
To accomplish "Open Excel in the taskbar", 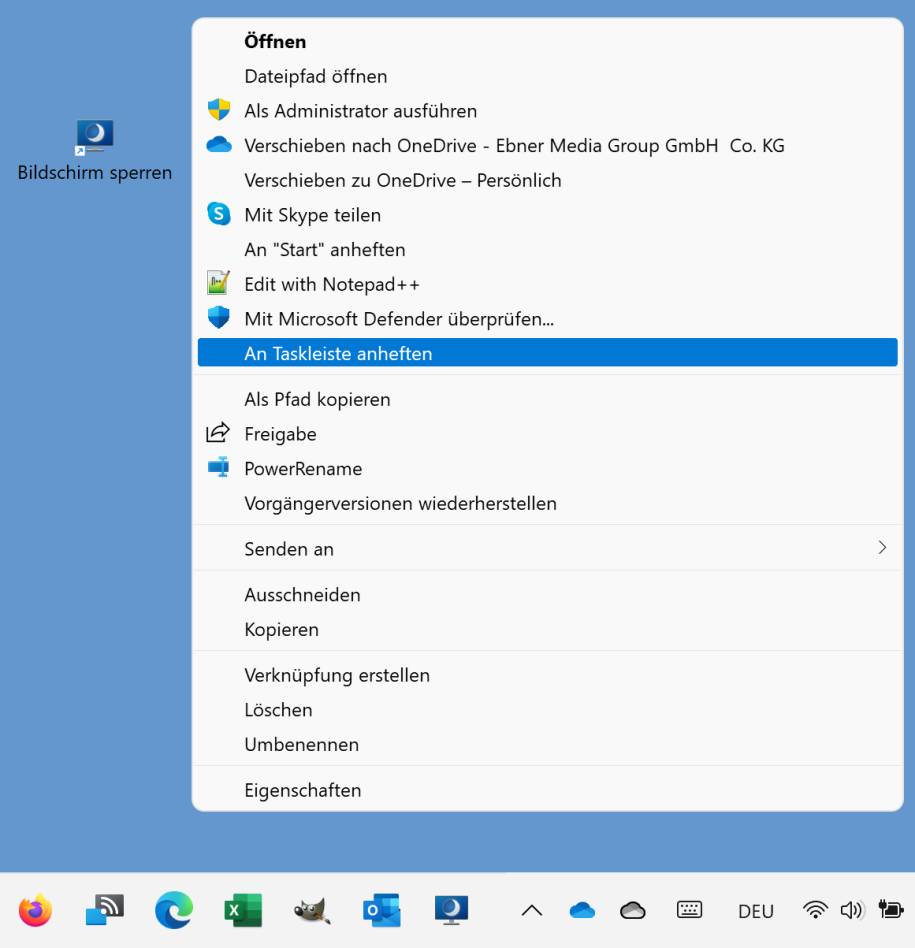I will coord(243,910).
